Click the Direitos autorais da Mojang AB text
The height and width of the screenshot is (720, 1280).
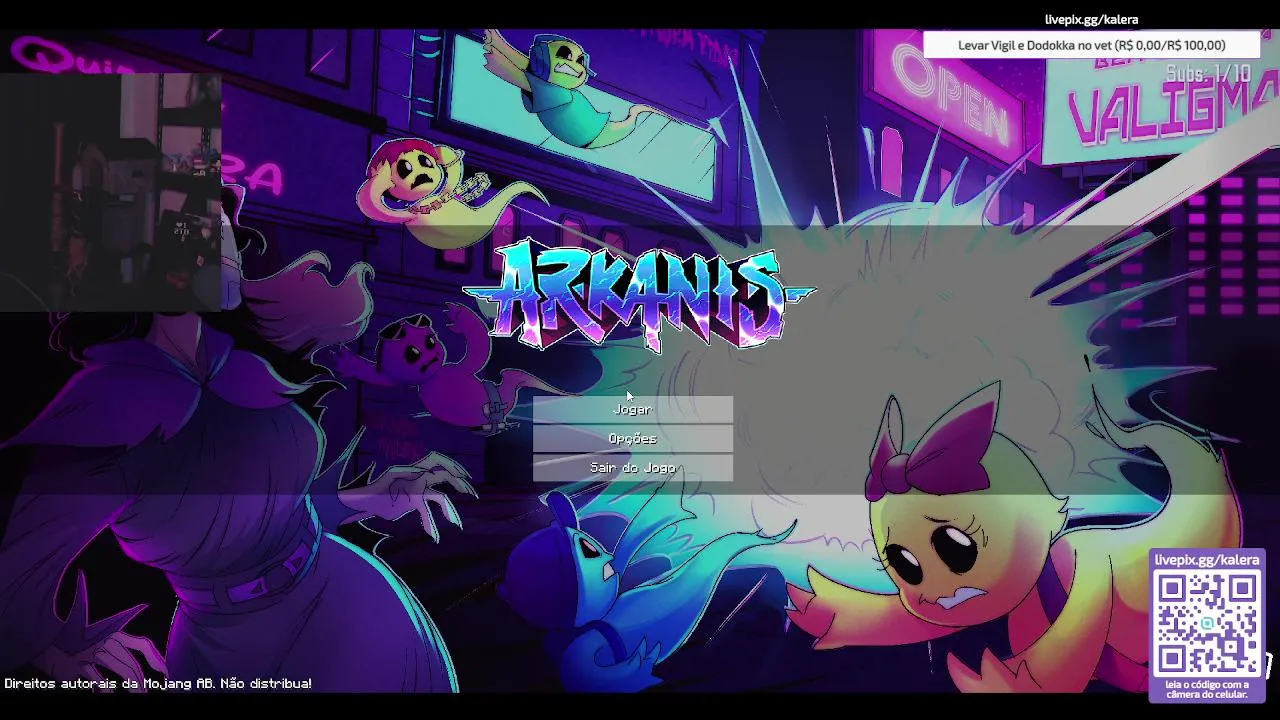(x=158, y=684)
